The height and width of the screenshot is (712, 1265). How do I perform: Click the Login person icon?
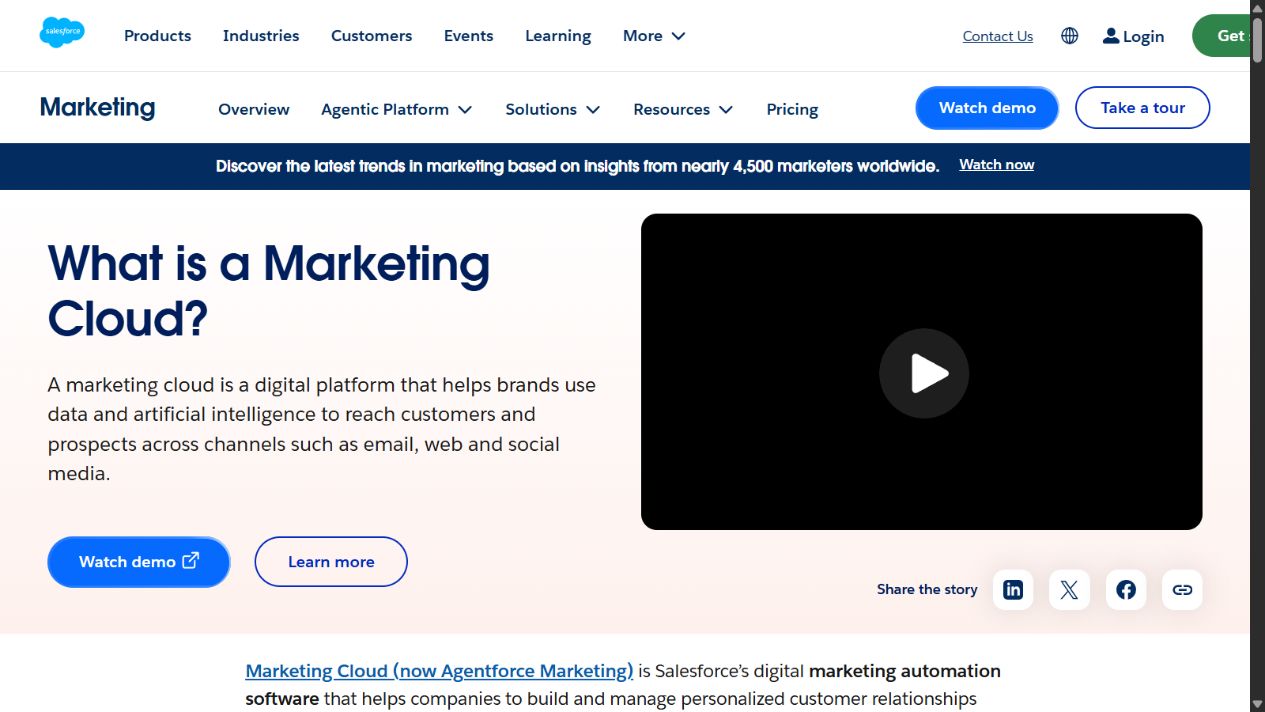(1111, 36)
